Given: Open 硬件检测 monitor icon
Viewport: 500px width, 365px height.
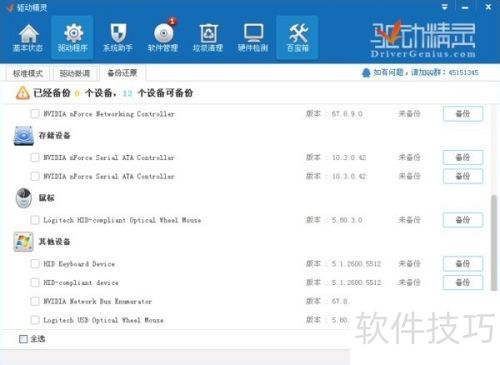Looking at the screenshot, I should tap(253, 38).
